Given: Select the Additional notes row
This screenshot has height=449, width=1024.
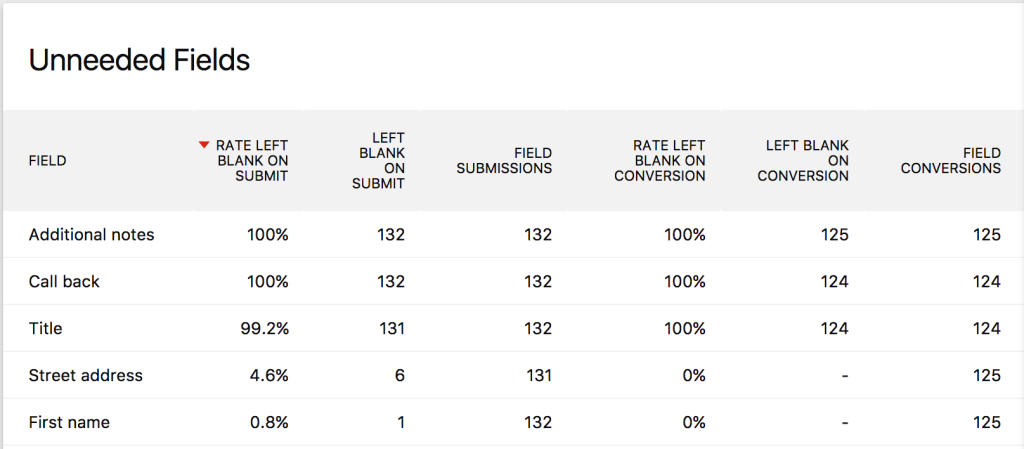Looking at the screenshot, I should pyautogui.click(x=92, y=235).
